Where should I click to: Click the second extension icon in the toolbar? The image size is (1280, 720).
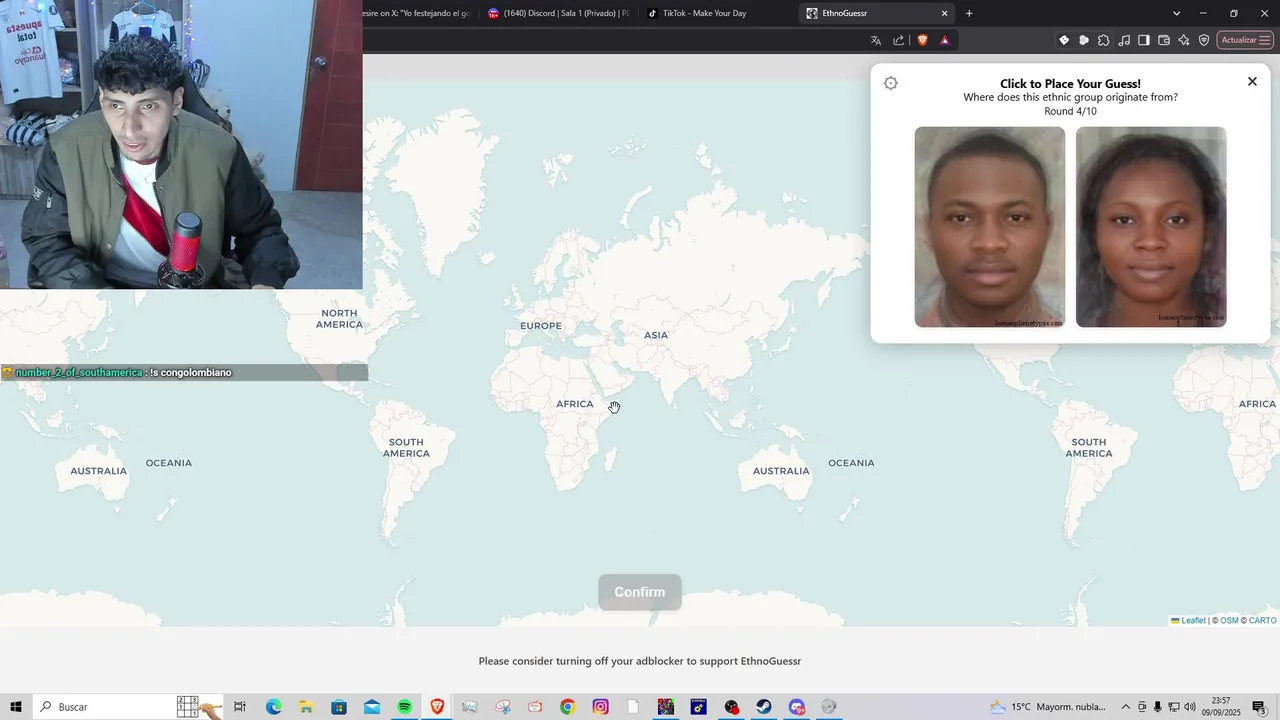coord(1084,40)
